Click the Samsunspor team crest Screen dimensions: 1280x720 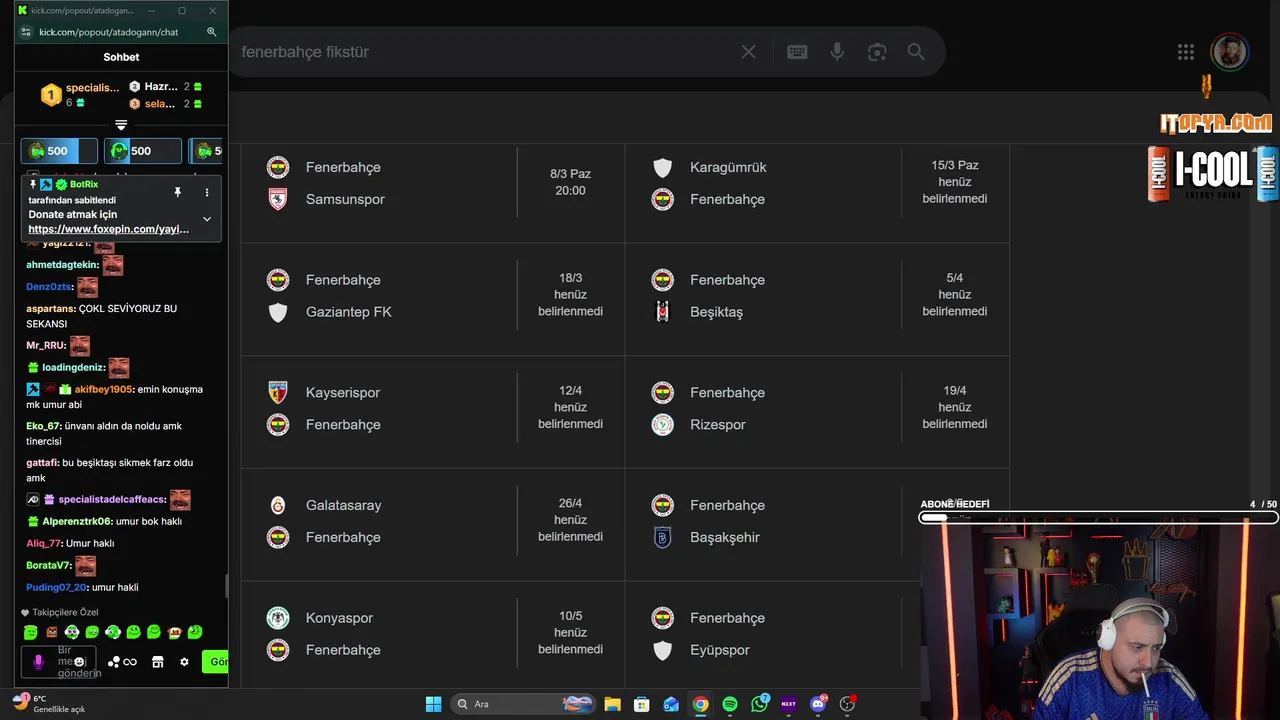tap(278, 199)
